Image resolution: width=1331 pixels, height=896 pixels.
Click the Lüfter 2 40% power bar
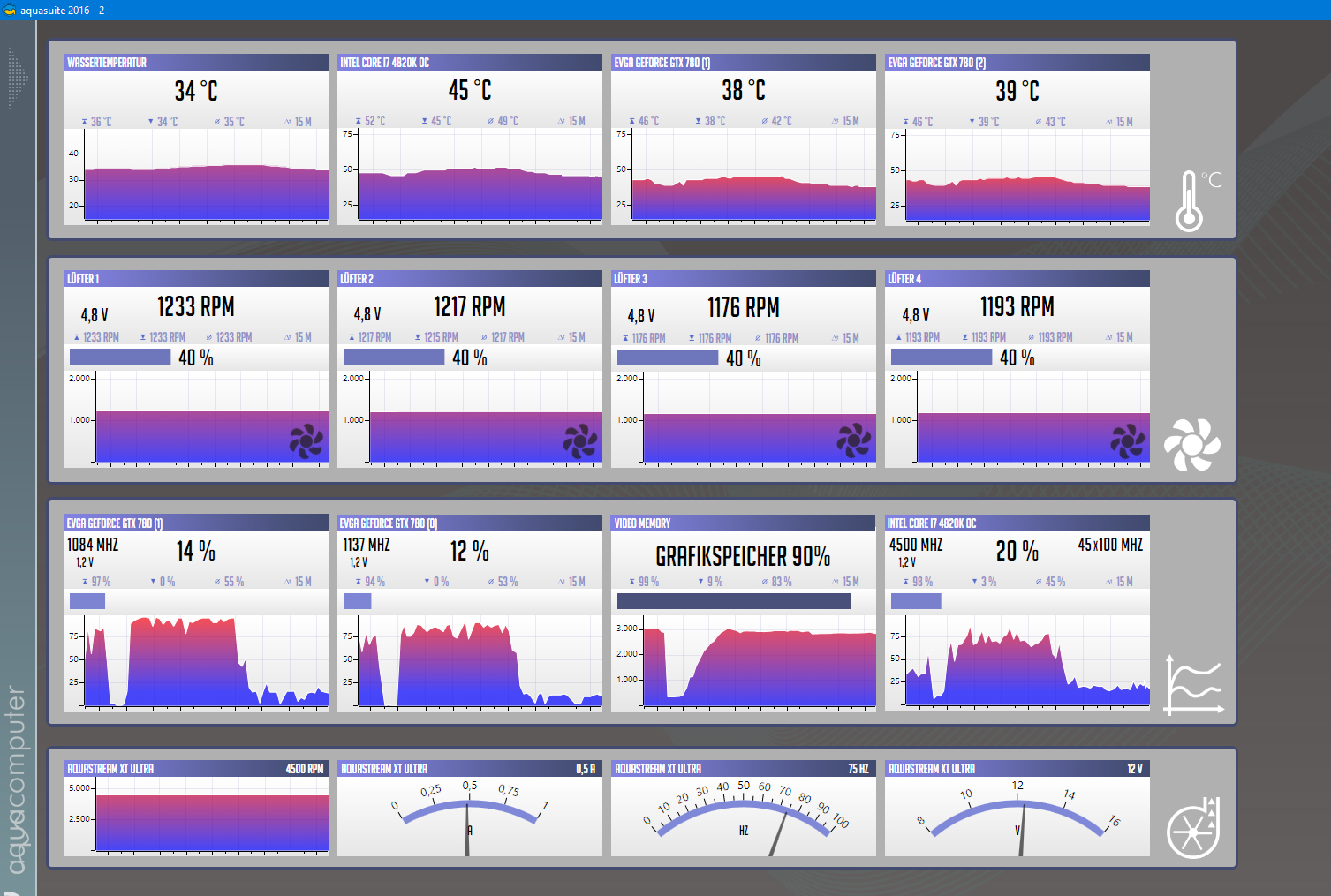[x=394, y=357]
